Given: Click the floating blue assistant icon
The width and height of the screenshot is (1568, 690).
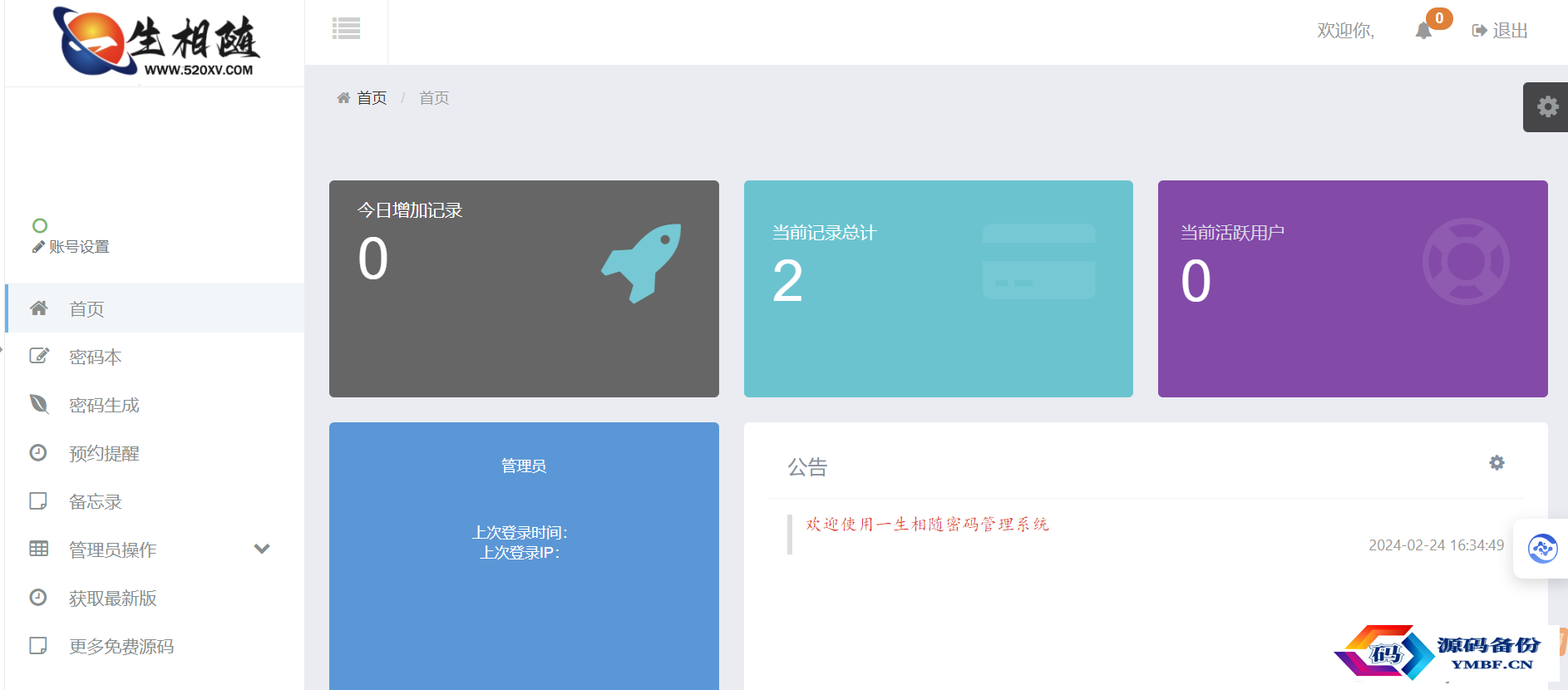Looking at the screenshot, I should 1542,549.
